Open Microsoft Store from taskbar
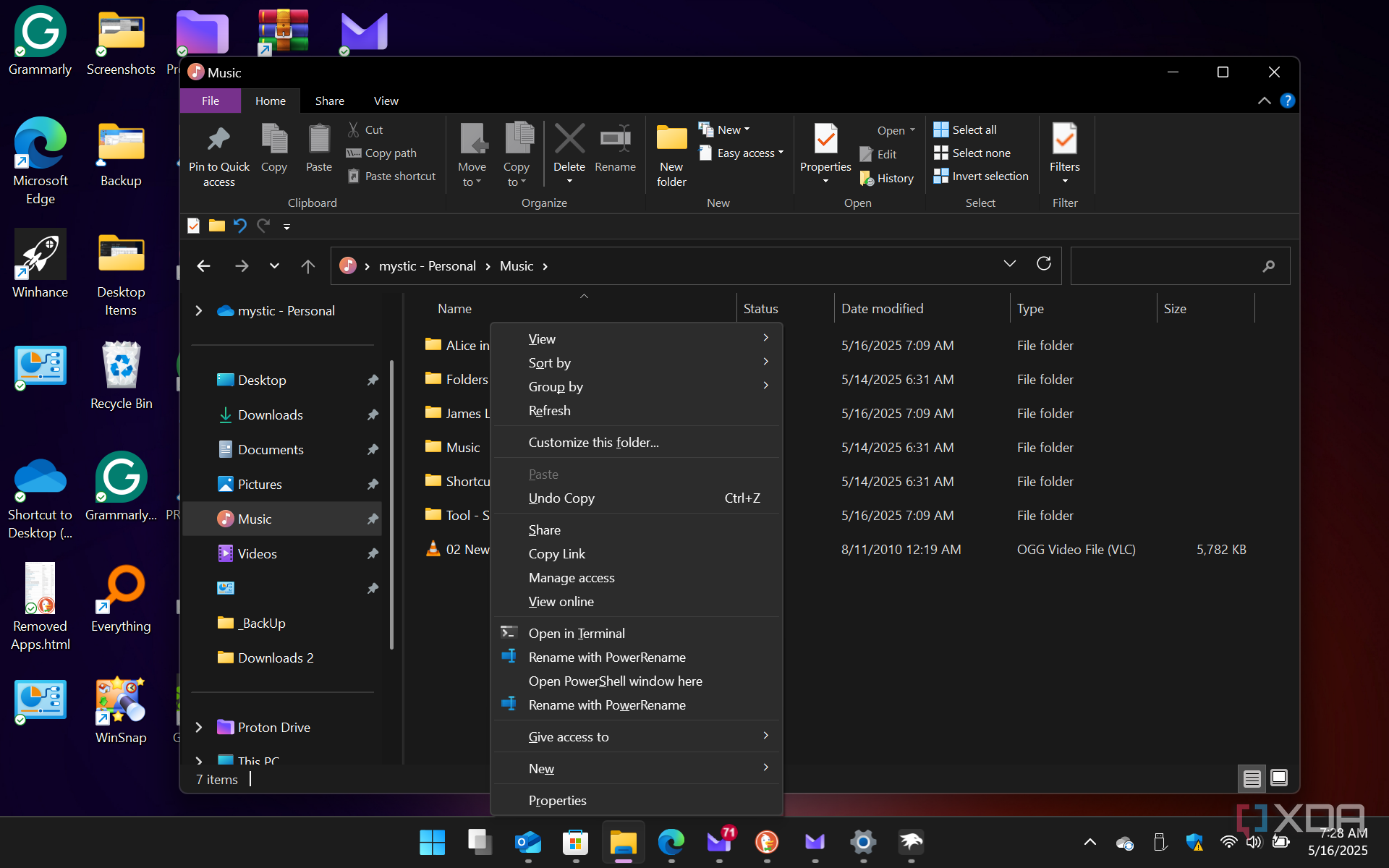Image resolution: width=1389 pixels, height=868 pixels. pos(576,842)
